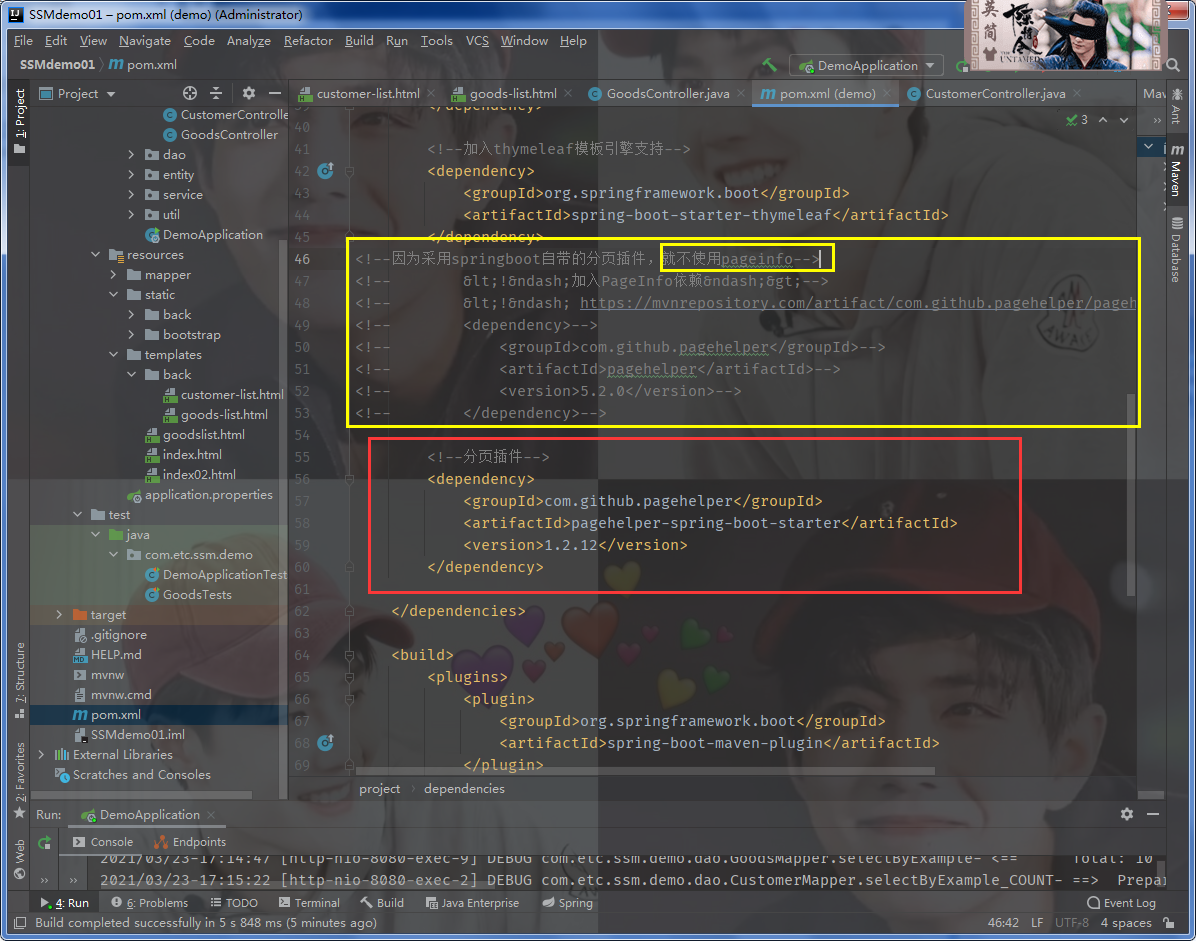This screenshot has width=1196, height=941.
Task: Open the Ant tool window
Action: (1177, 105)
